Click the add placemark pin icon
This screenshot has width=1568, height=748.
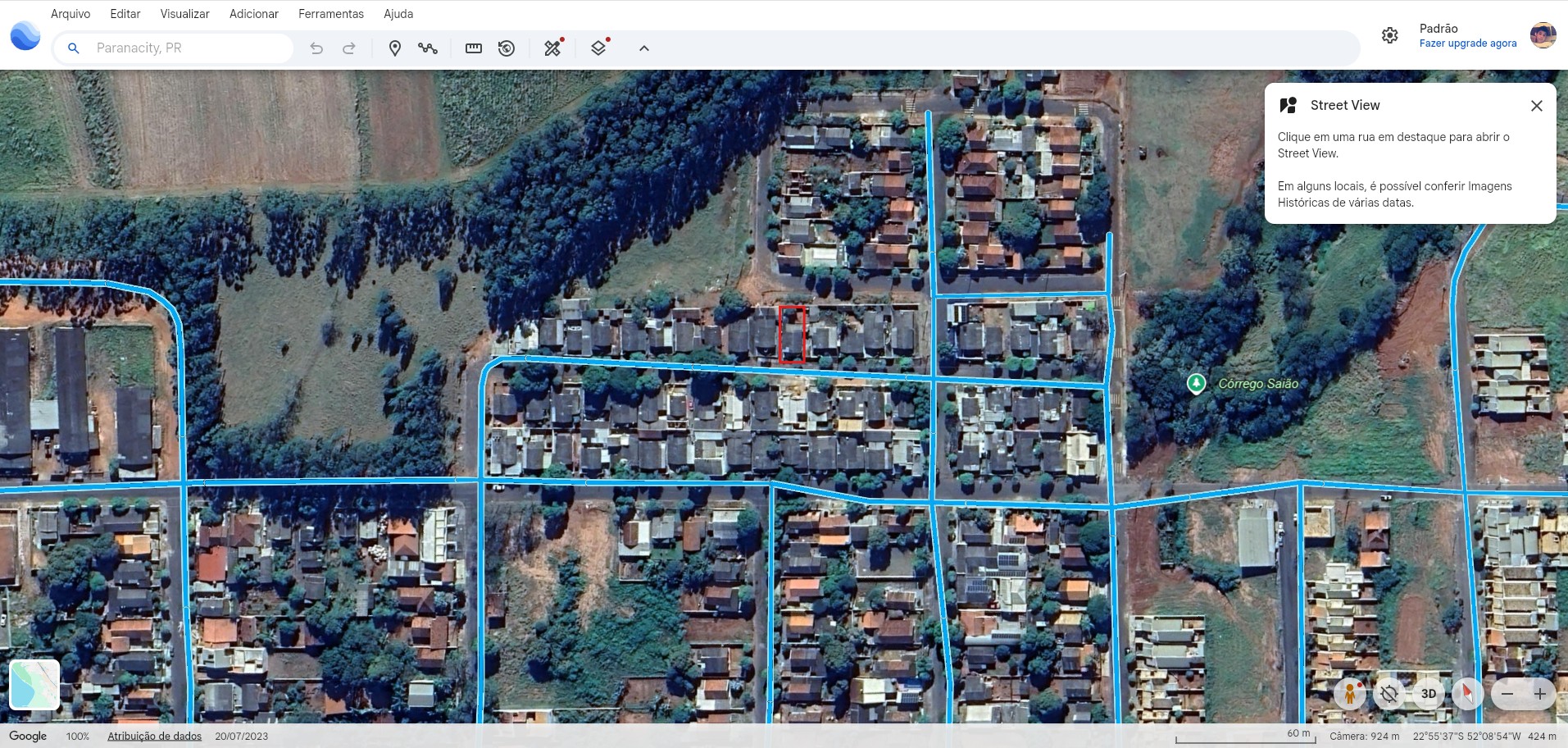pyautogui.click(x=394, y=48)
